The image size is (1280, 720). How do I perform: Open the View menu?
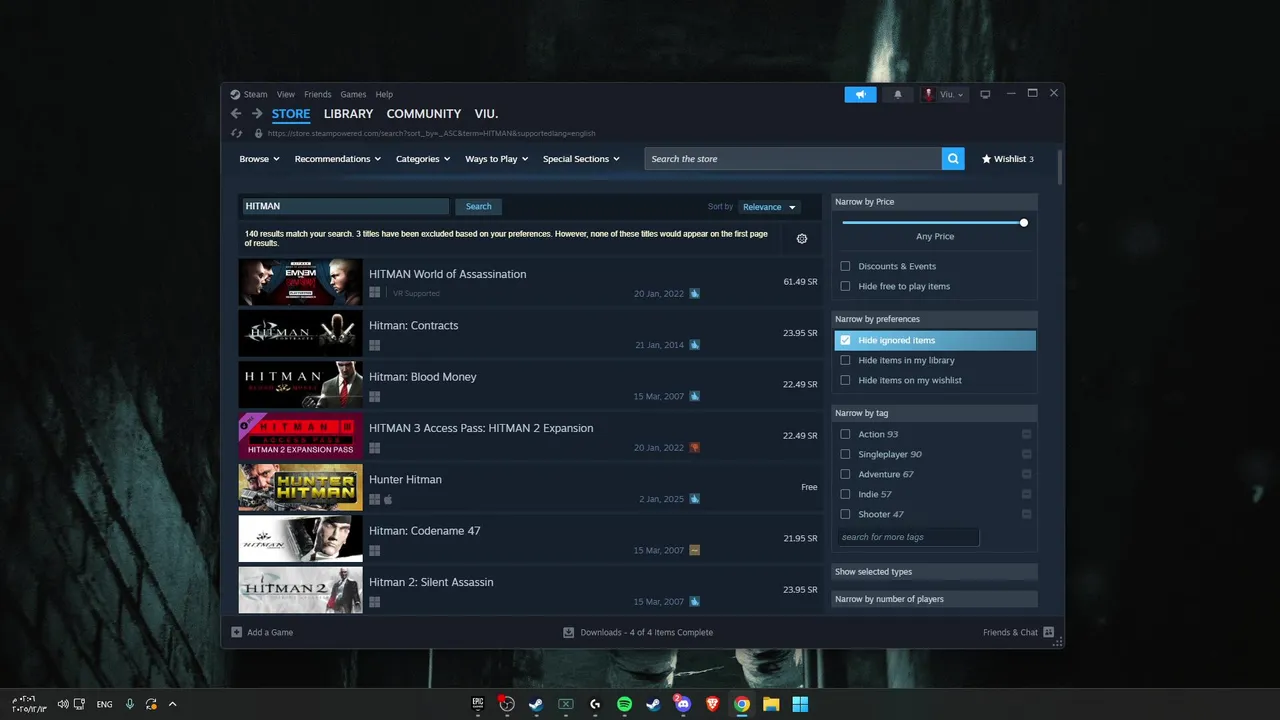click(x=286, y=95)
